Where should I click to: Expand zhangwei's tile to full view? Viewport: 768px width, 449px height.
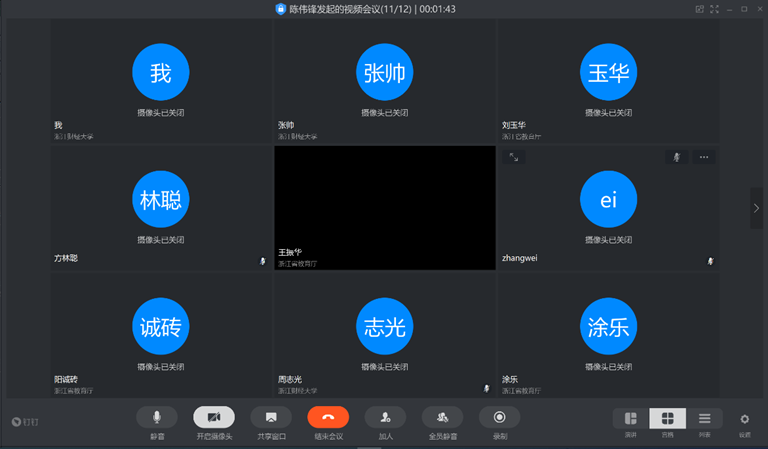[513, 157]
